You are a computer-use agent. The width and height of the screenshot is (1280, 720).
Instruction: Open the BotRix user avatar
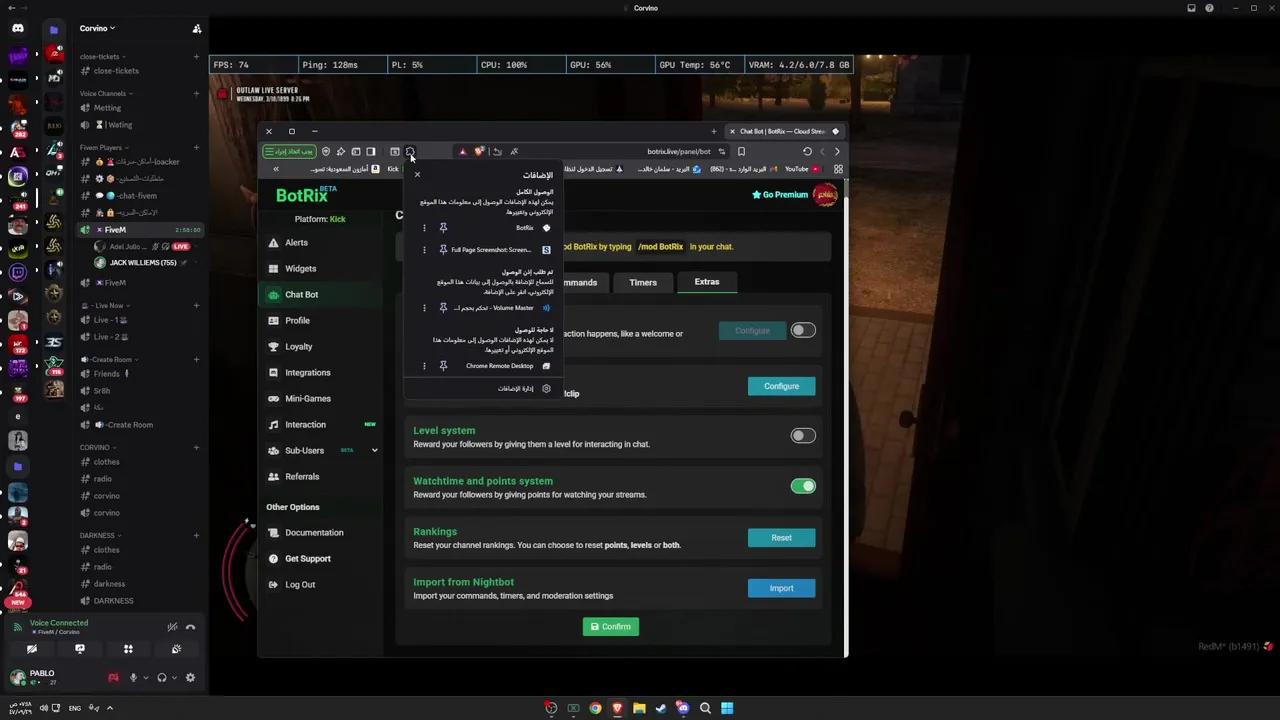(825, 195)
